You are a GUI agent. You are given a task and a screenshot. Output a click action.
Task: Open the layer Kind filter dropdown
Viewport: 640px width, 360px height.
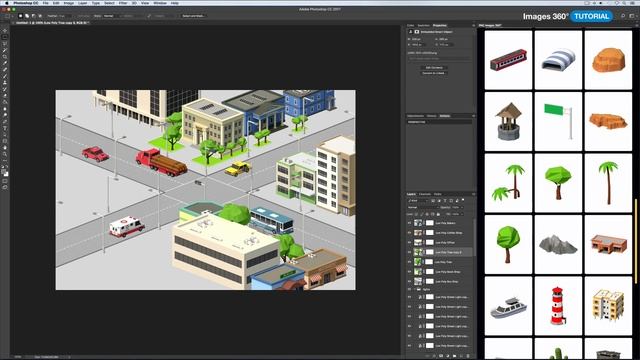point(418,201)
